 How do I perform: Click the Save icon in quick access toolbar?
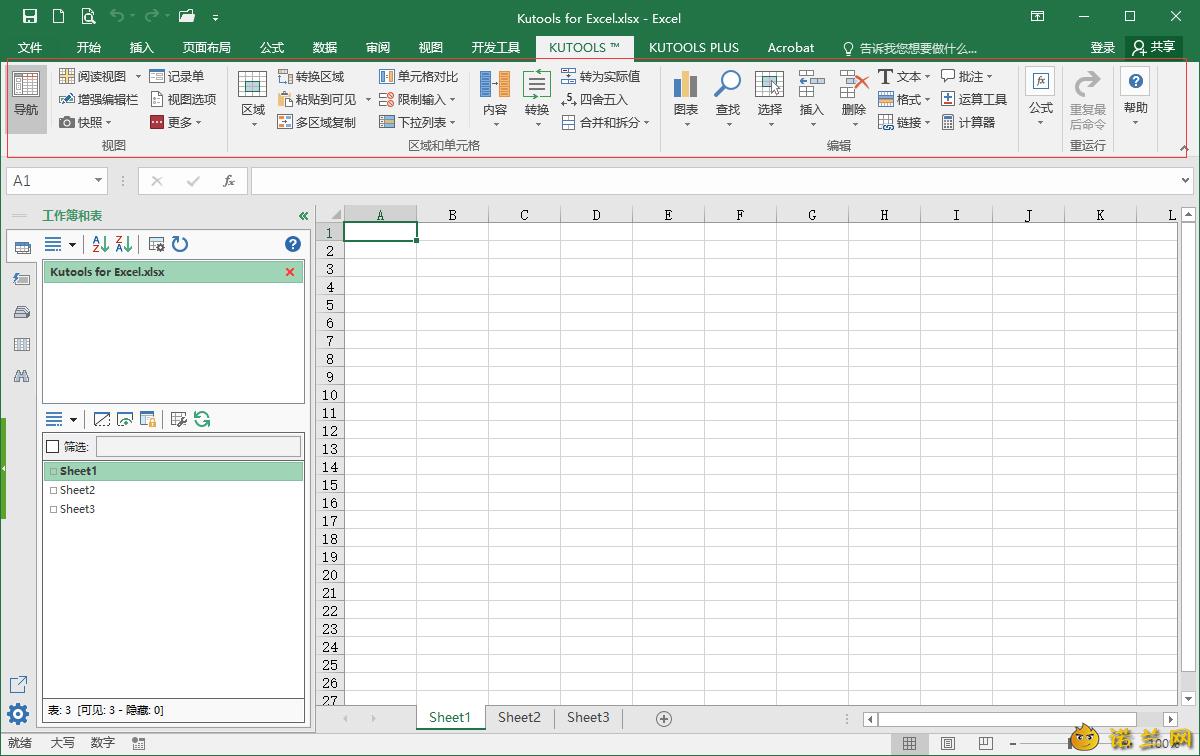[x=29, y=16]
